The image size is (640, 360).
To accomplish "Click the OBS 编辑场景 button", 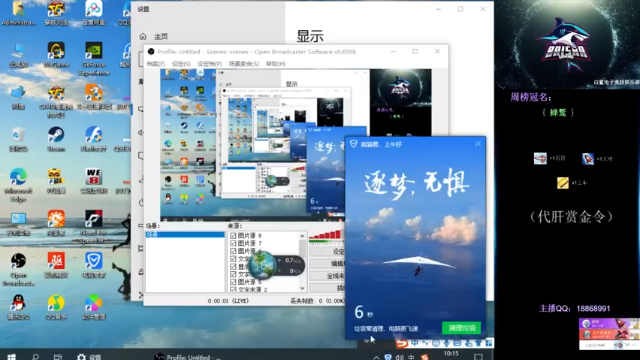I will [x=327, y=264].
